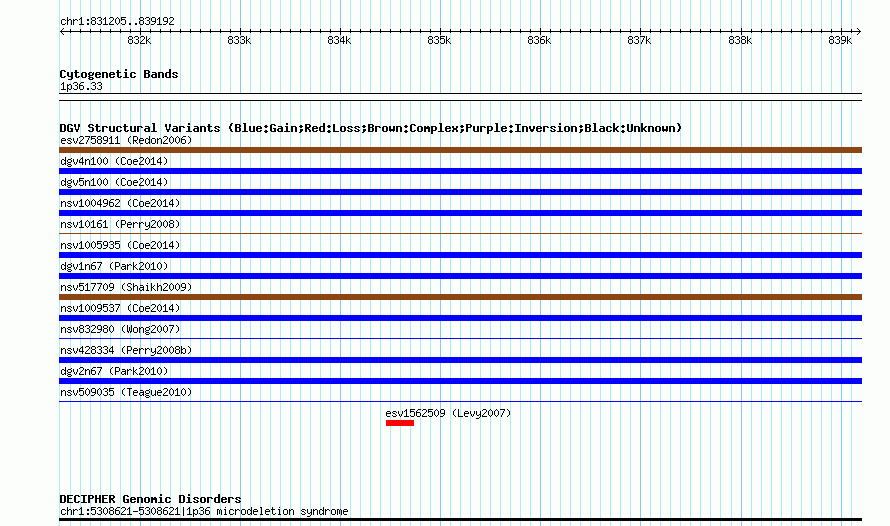890x526 pixels.
Task: Click the 837k ruler tick label
Action: click(x=639, y=40)
